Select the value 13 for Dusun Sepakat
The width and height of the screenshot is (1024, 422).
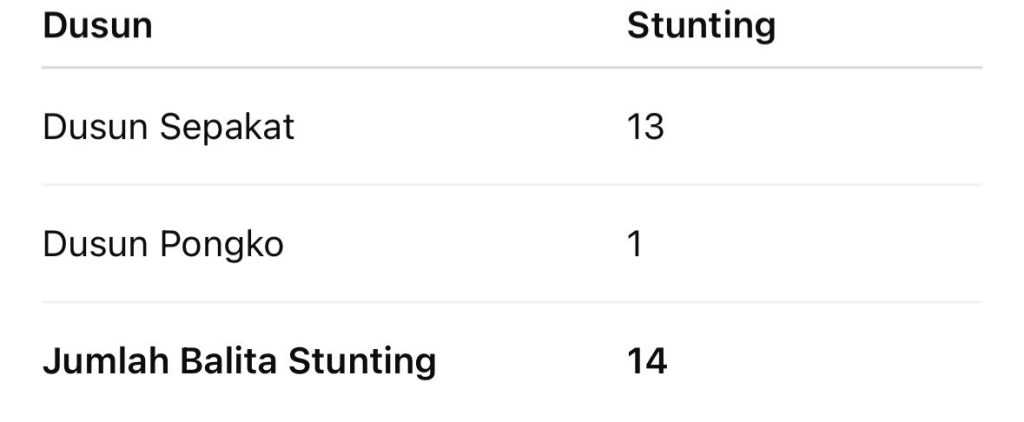[646, 127]
